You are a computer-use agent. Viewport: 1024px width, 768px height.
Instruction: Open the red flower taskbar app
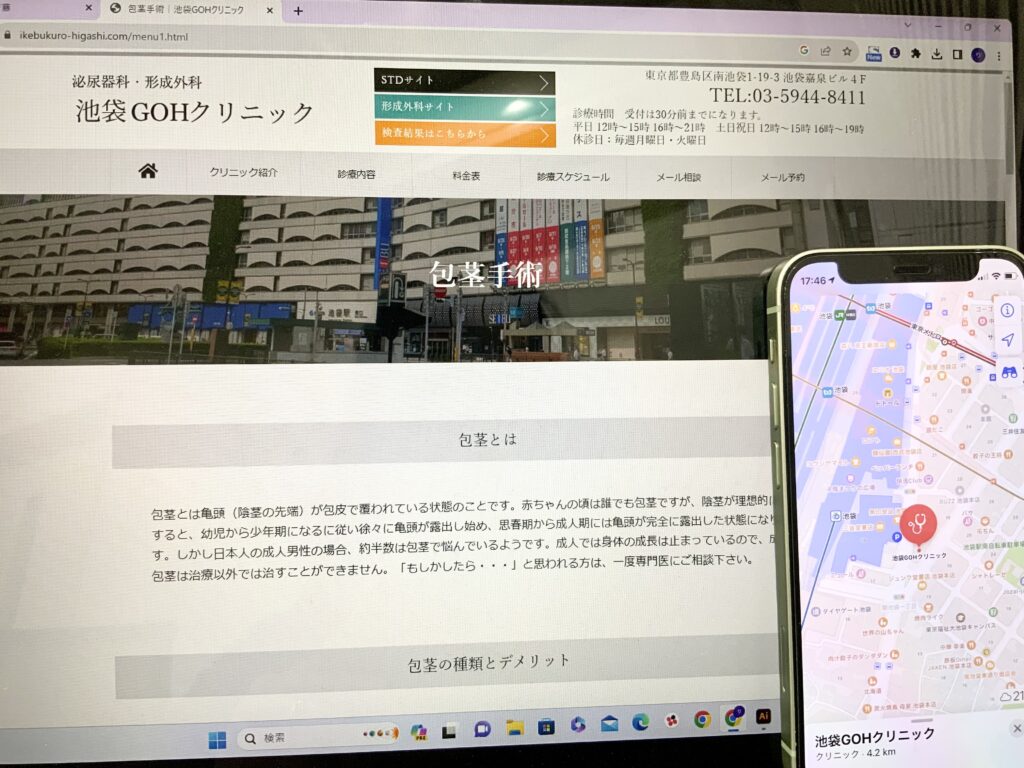(x=671, y=720)
